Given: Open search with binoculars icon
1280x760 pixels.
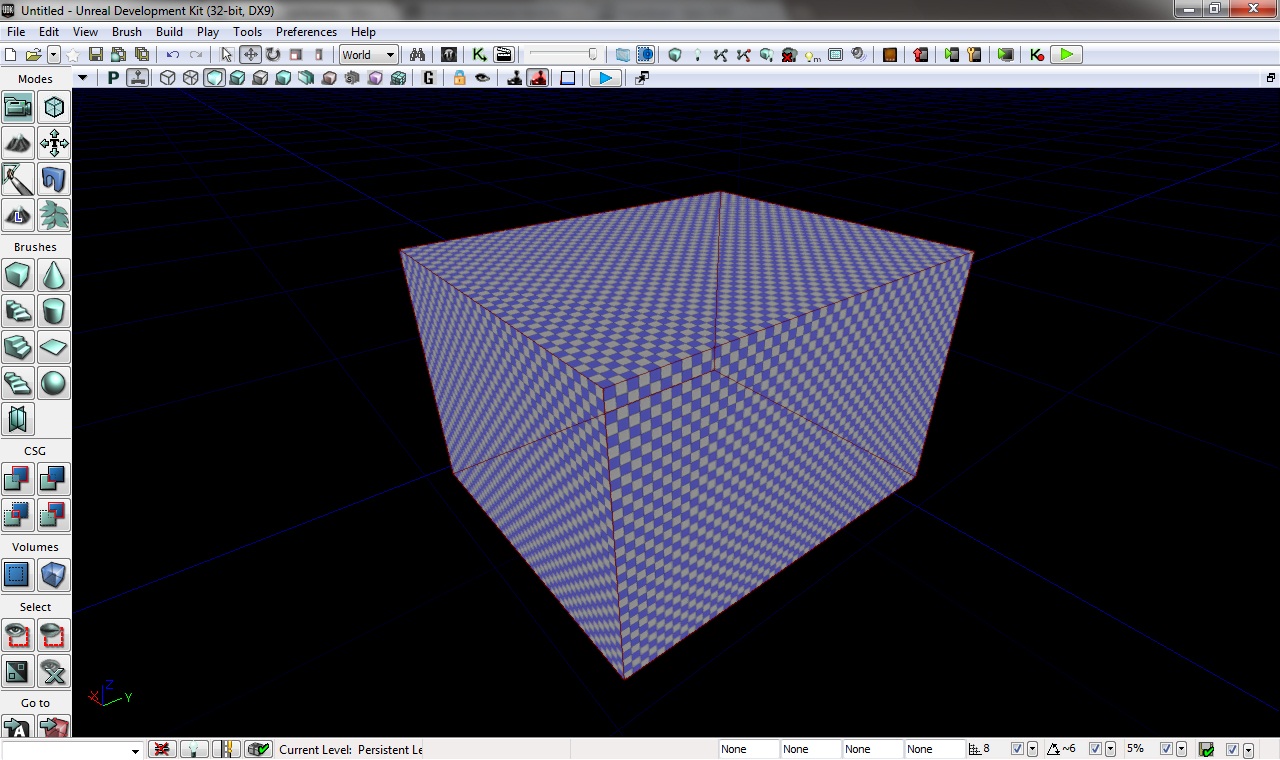Looking at the screenshot, I should (417, 55).
